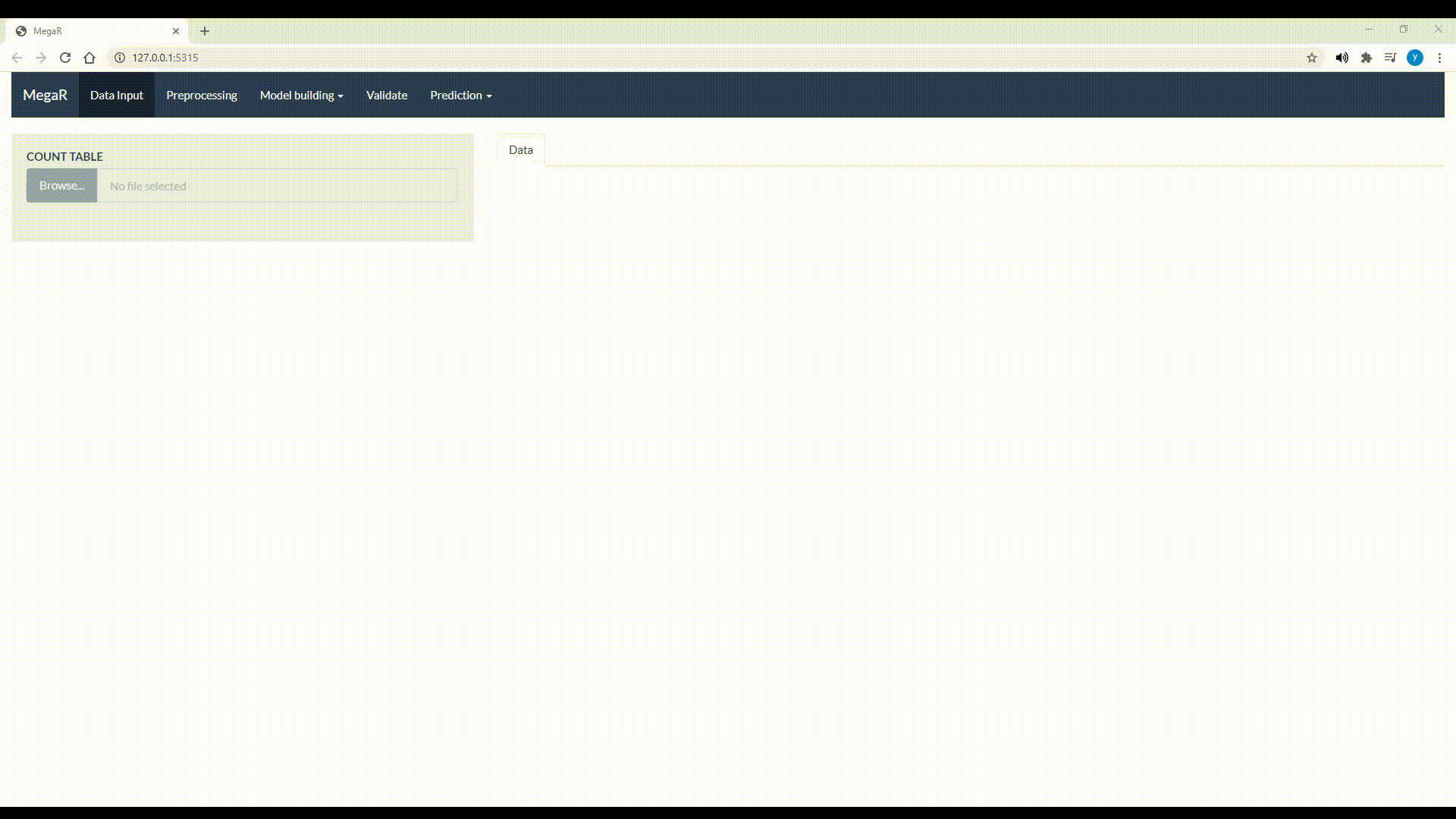Click browser back navigation arrow
This screenshot has width=1456, height=819.
tap(16, 57)
